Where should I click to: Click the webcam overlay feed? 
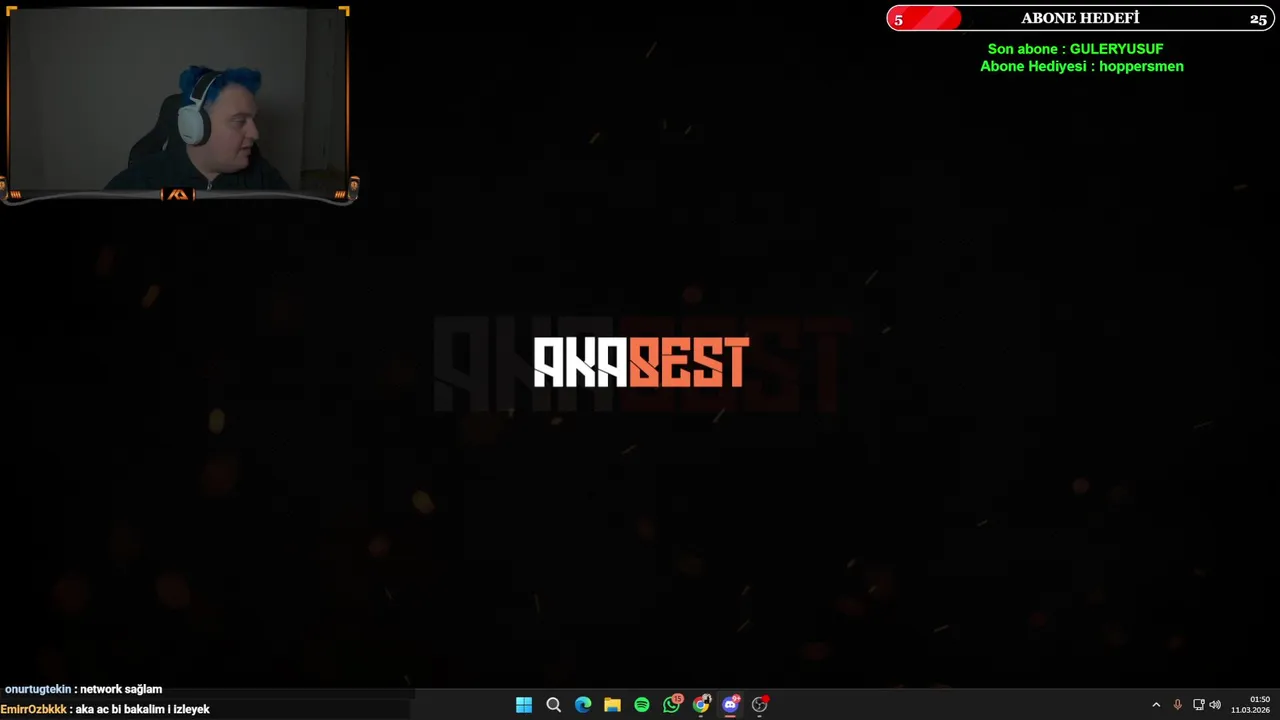point(178,100)
